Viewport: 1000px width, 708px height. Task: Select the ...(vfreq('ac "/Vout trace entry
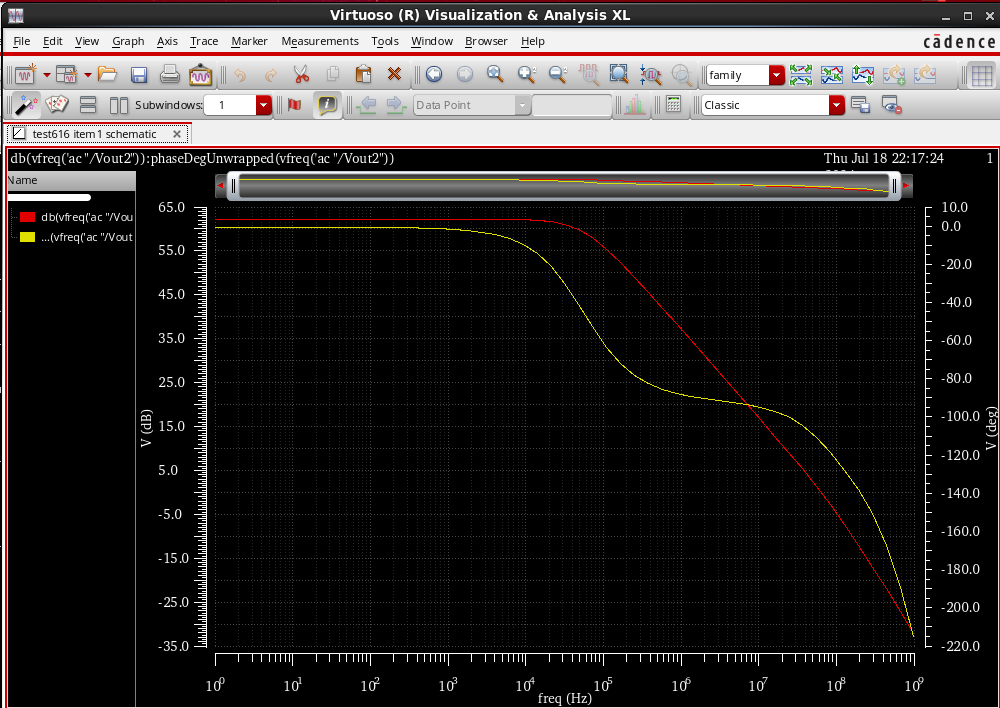(x=87, y=237)
